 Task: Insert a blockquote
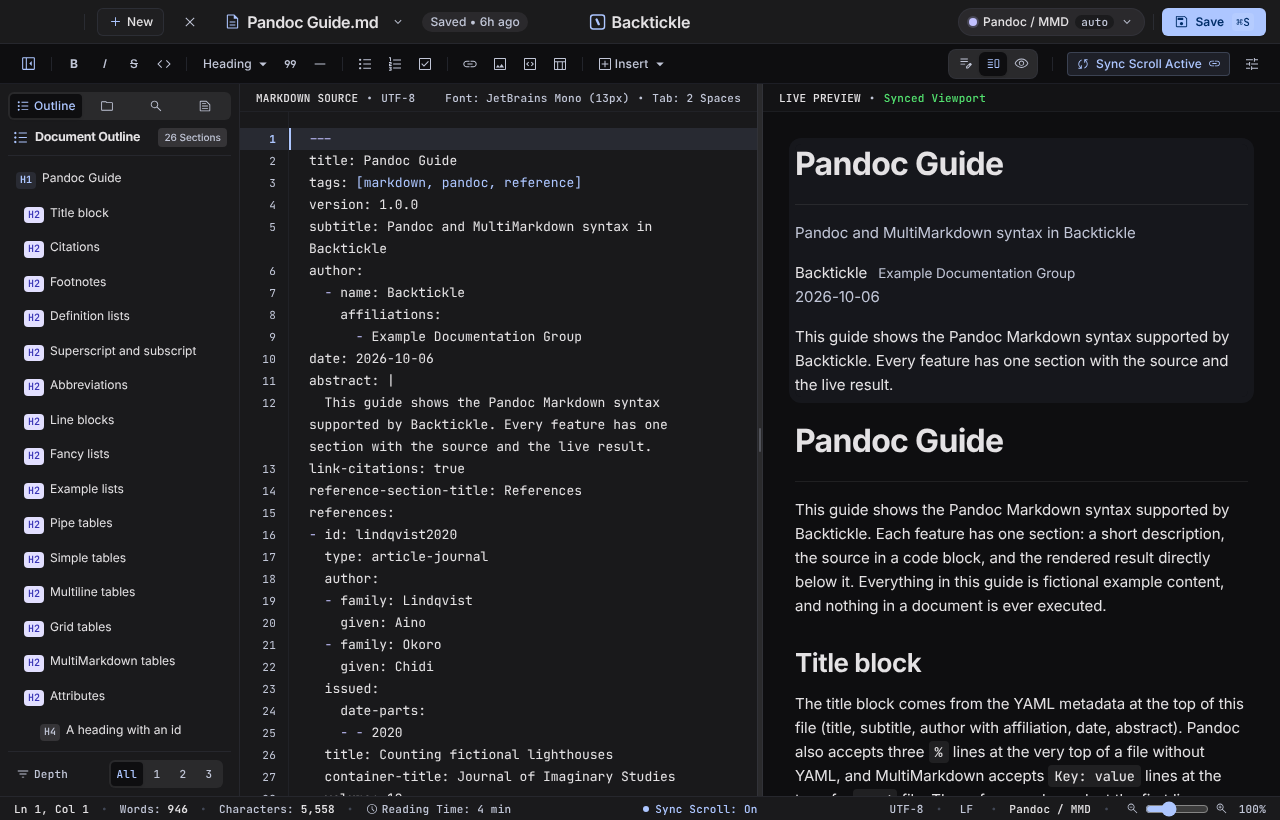(290, 64)
